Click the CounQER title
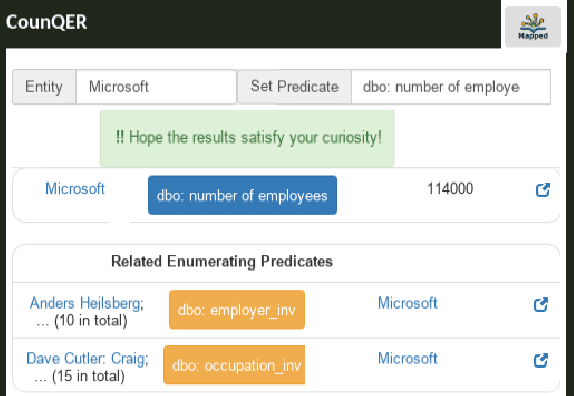574x396 pixels. (x=46, y=22)
